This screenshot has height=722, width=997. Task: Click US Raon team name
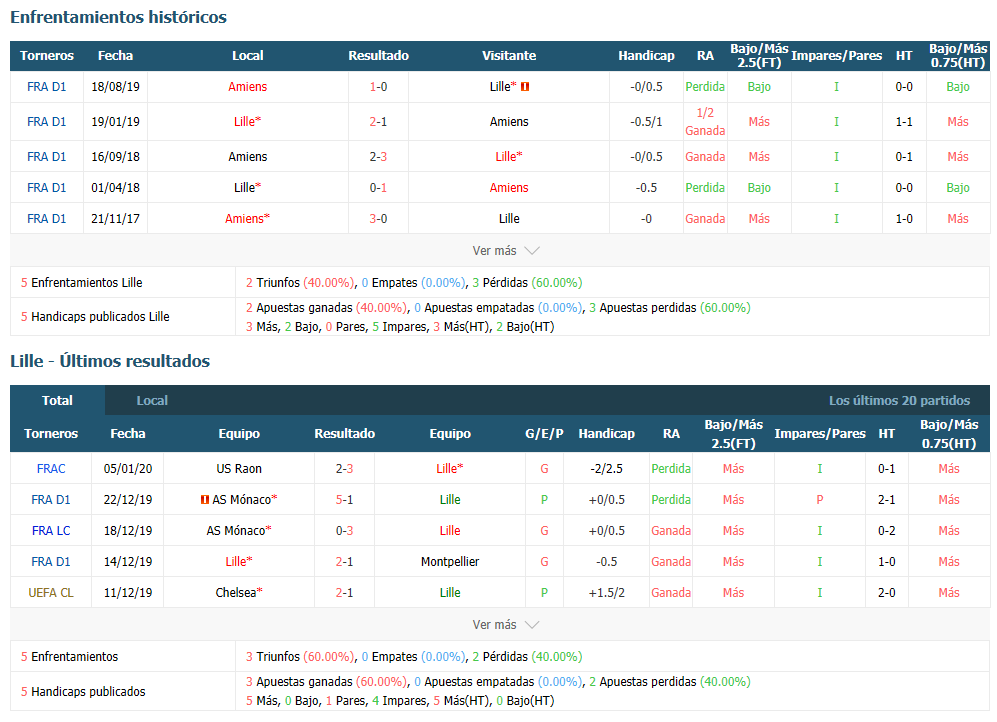point(239,468)
